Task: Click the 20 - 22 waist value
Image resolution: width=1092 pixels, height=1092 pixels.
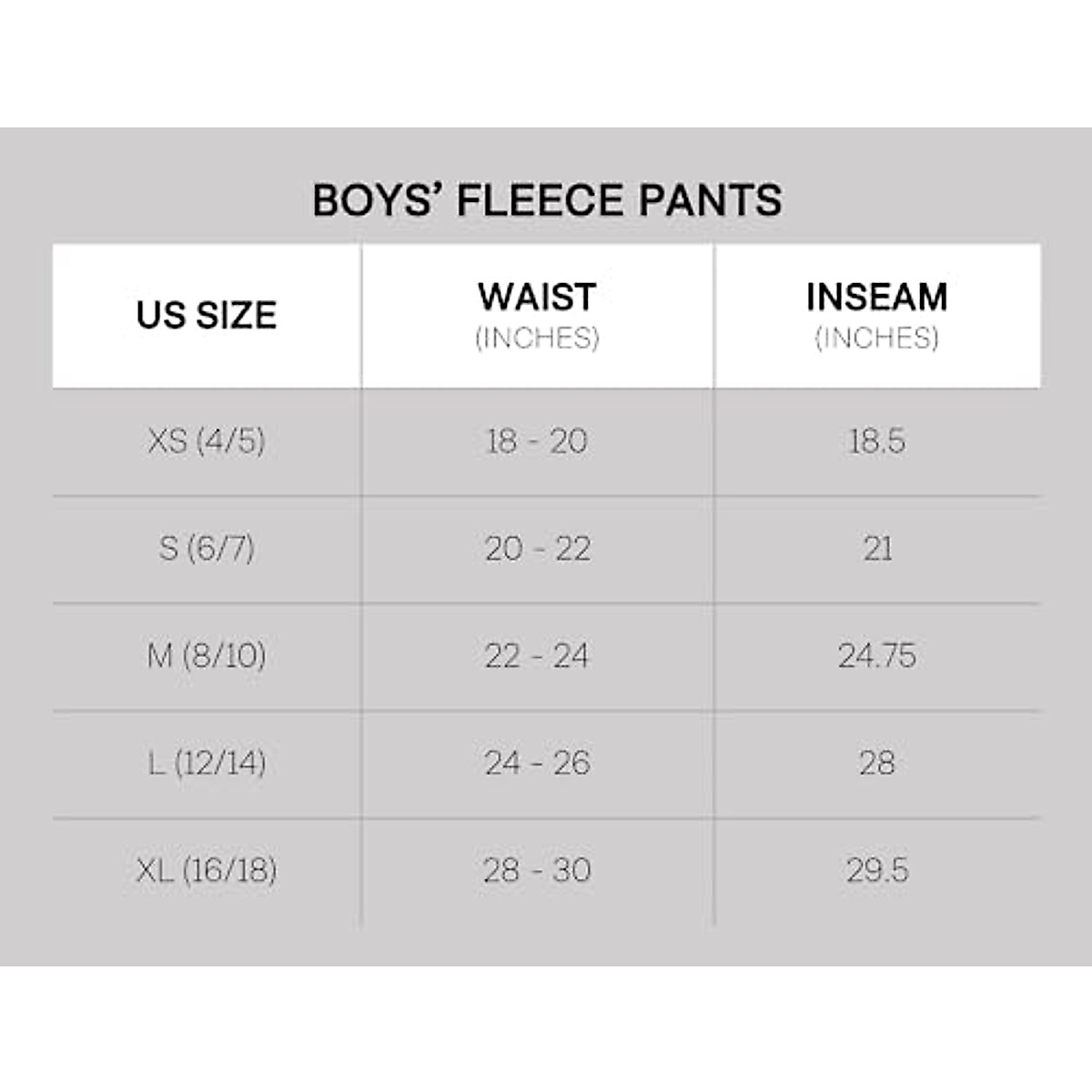Action: pyautogui.click(x=537, y=549)
